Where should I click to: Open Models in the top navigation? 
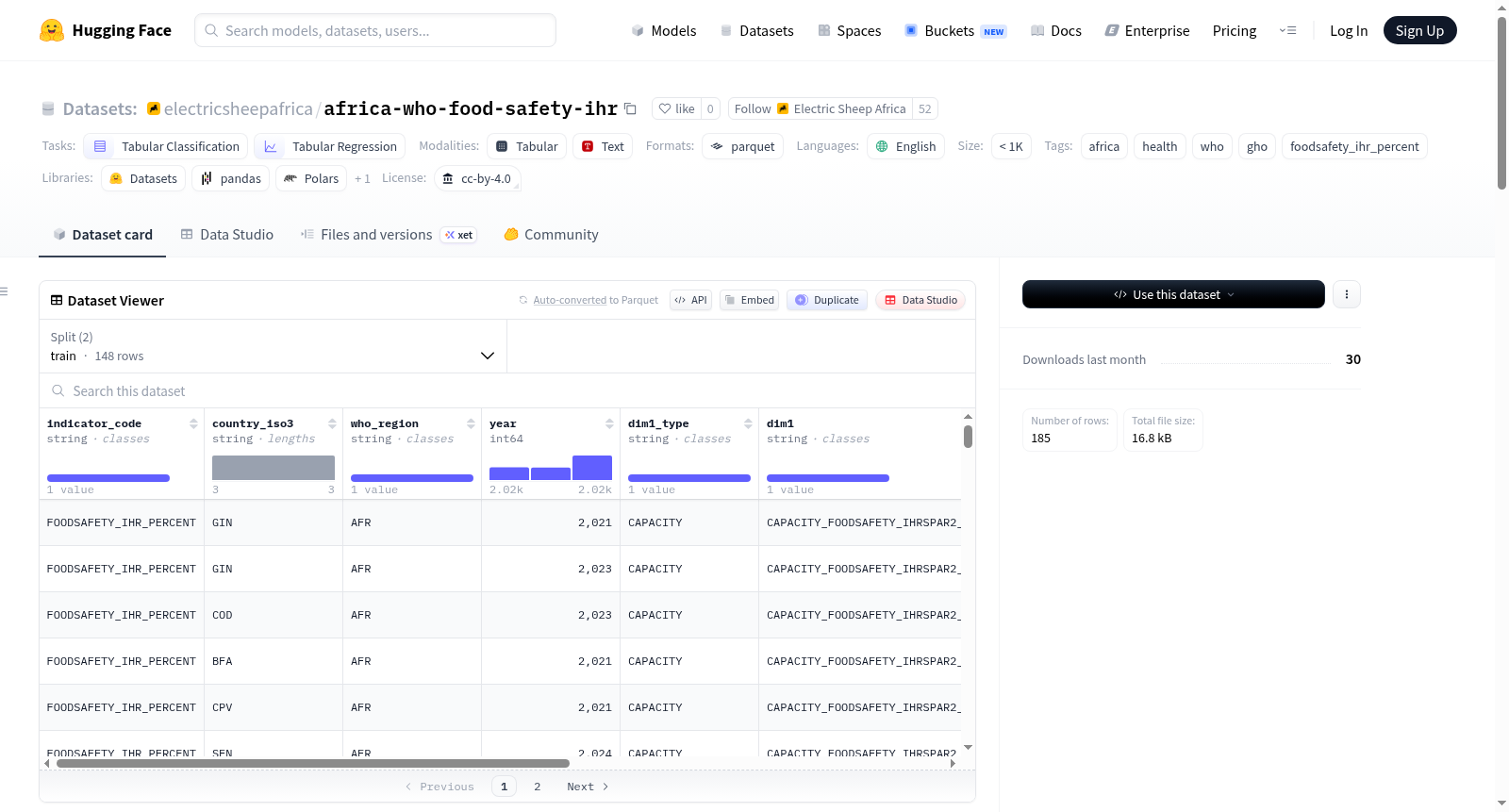[x=664, y=30]
